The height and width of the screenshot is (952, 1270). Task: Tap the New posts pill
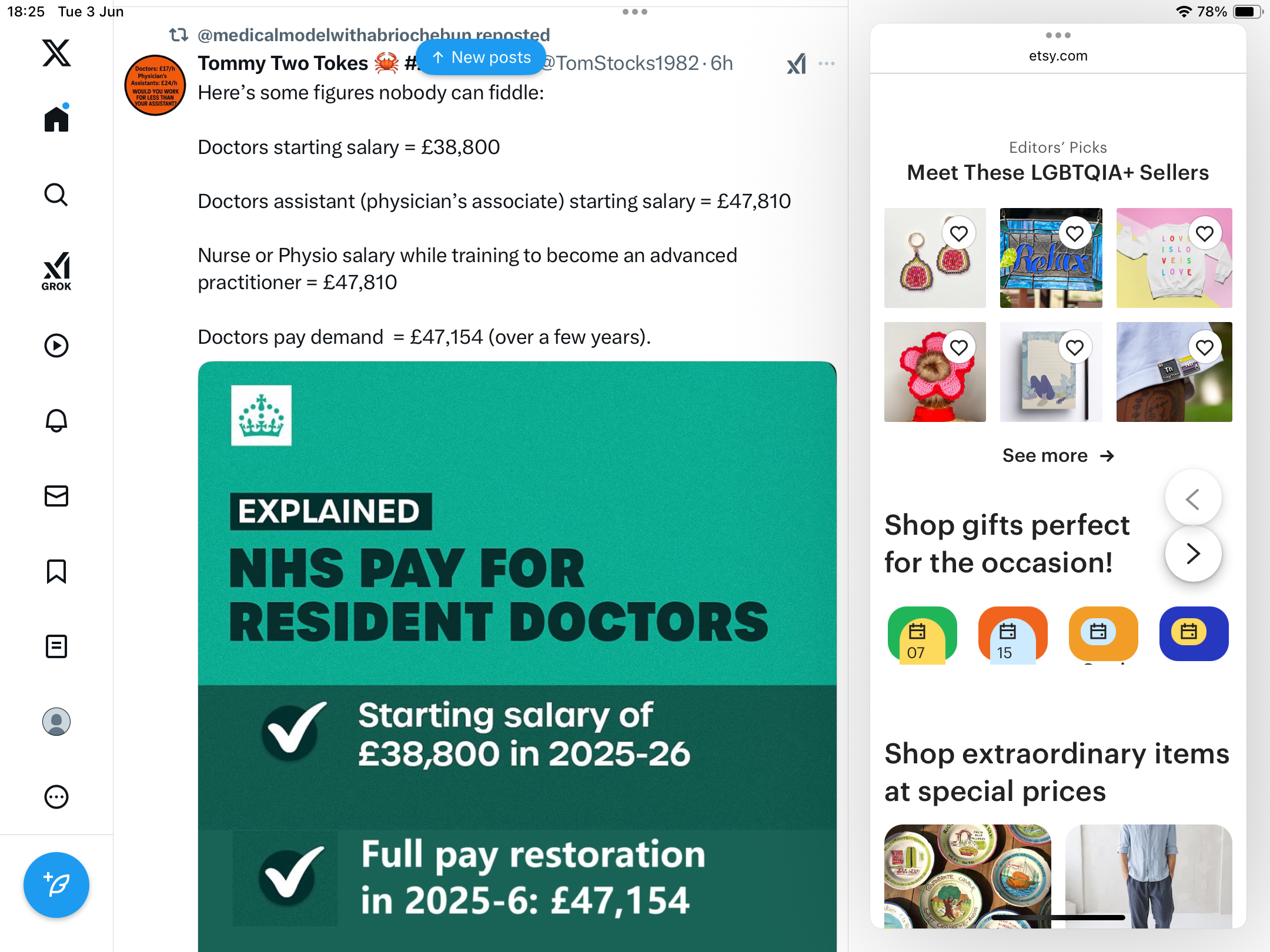482,58
